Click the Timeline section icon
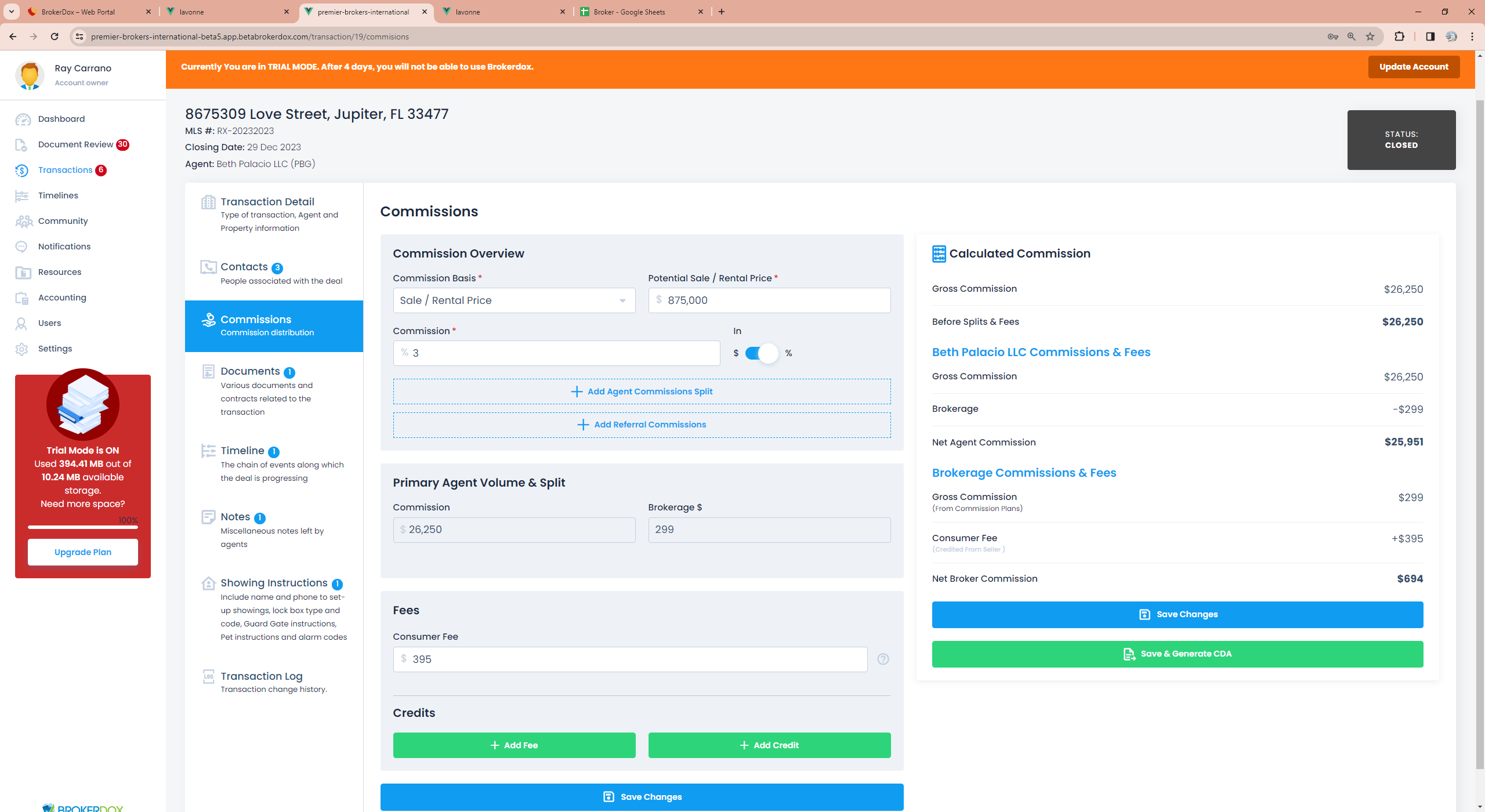Screen dimensions: 1485x812 click(x=208, y=451)
